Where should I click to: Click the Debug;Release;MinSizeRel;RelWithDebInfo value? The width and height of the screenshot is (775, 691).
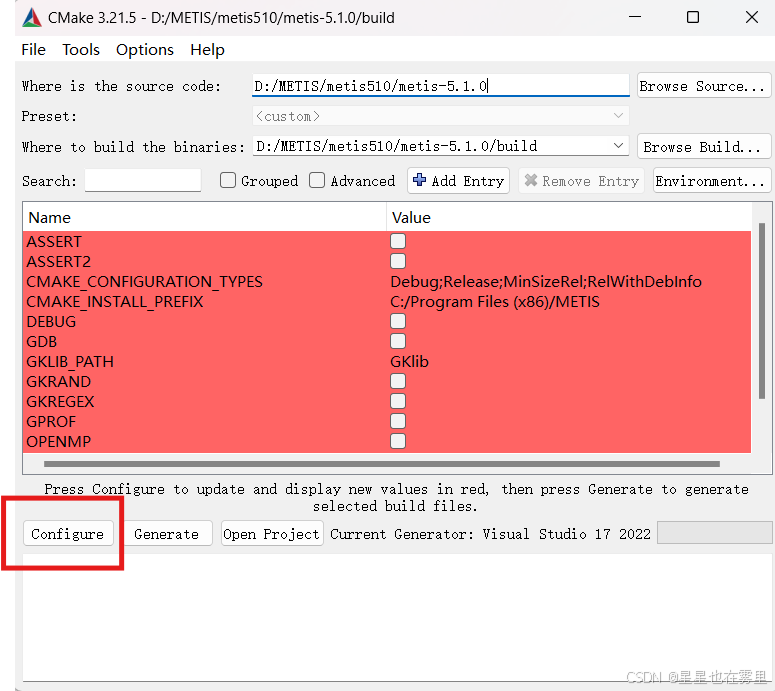546,282
